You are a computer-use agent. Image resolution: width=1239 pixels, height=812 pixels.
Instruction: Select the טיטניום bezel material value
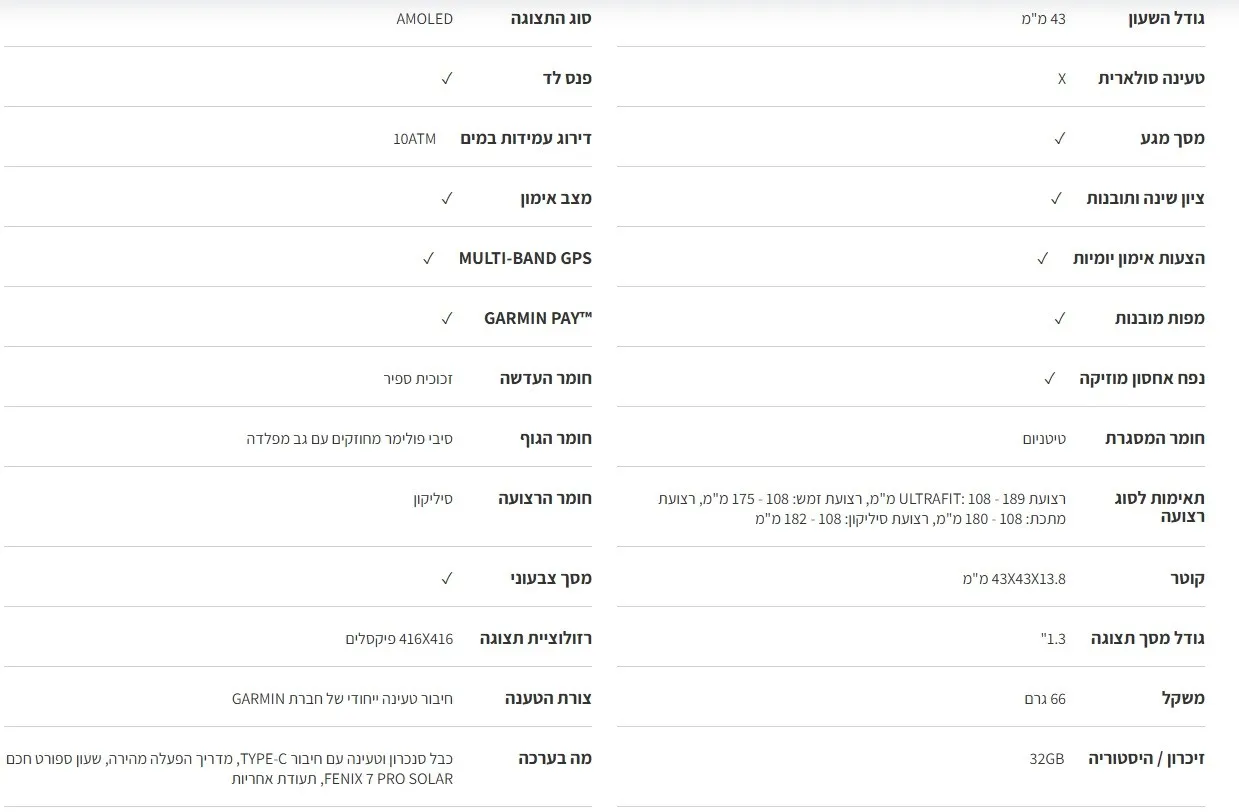pos(1043,438)
